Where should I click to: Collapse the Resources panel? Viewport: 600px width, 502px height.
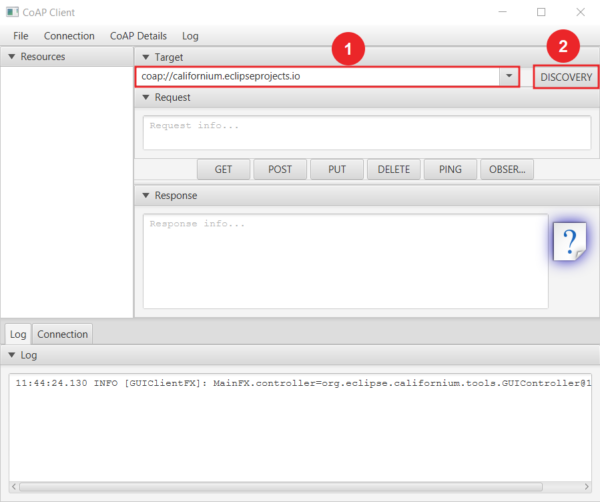tap(12, 57)
